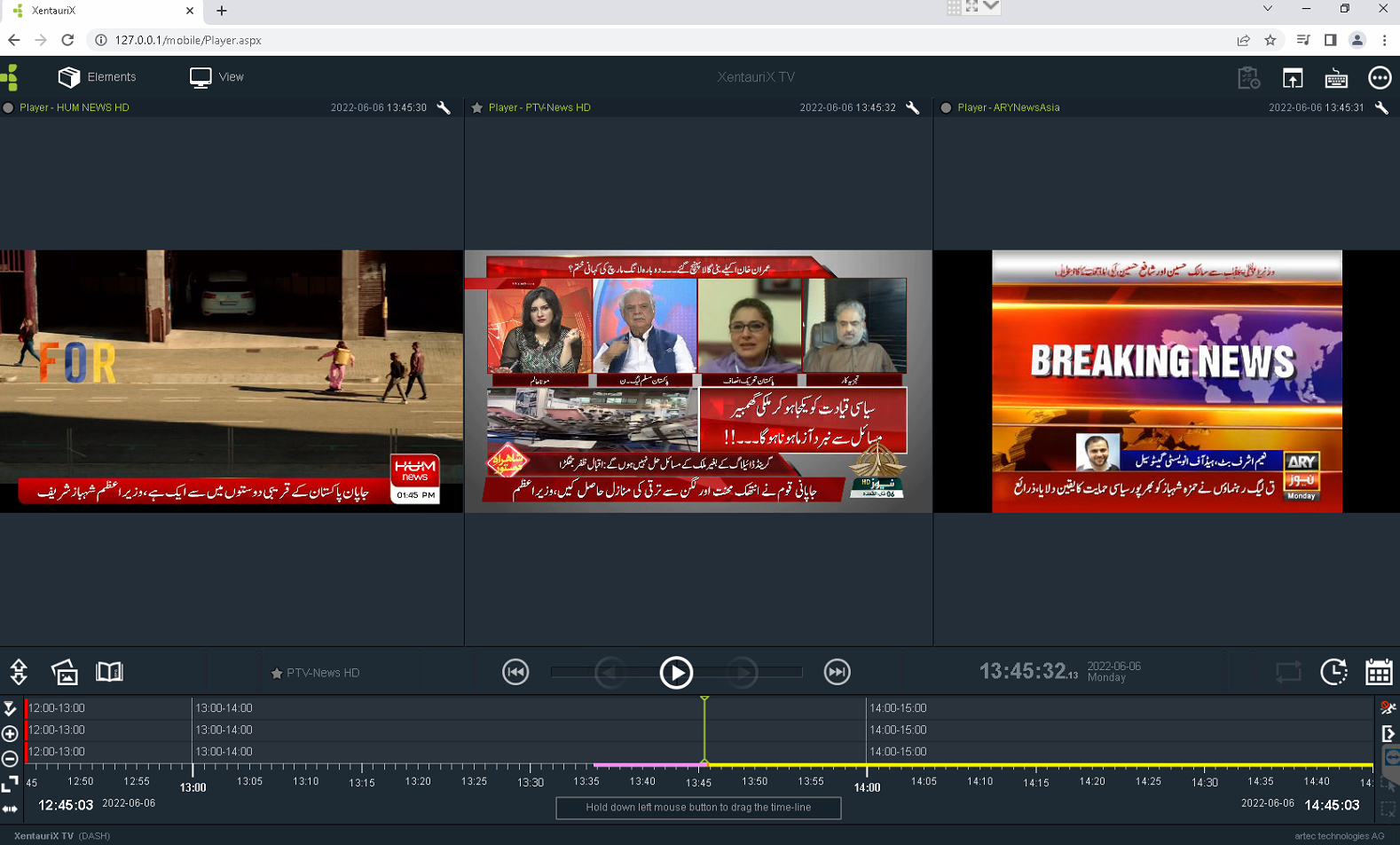
Task: Open the keyboard shortcuts icon
Action: (1336, 78)
